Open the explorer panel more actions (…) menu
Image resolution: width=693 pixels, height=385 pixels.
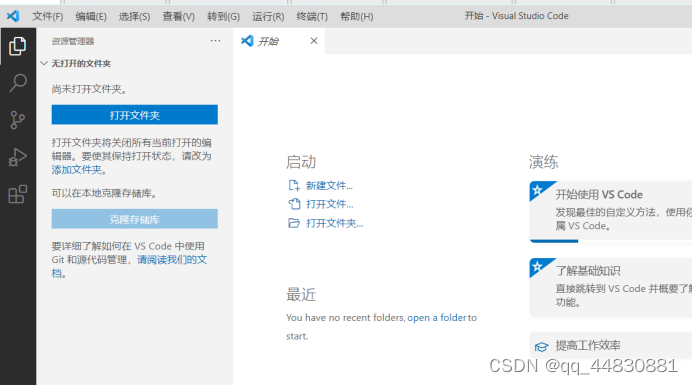215,41
